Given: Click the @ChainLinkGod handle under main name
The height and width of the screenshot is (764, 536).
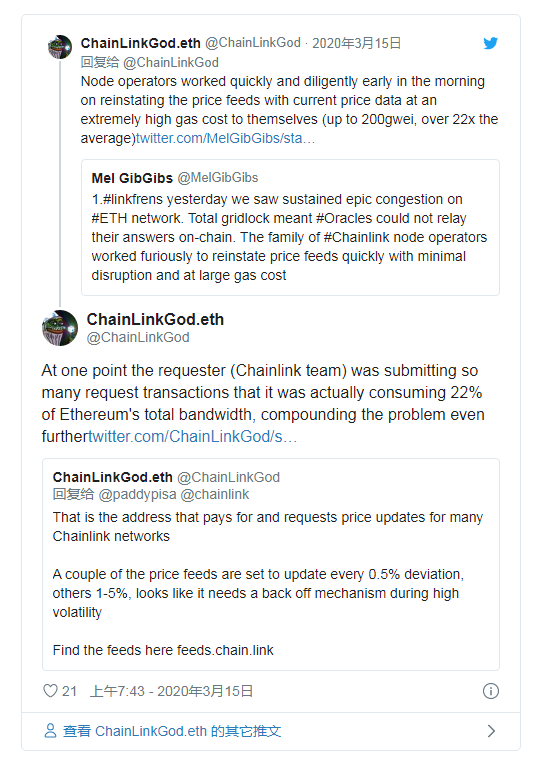Looking at the screenshot, I should click(138, 337).
